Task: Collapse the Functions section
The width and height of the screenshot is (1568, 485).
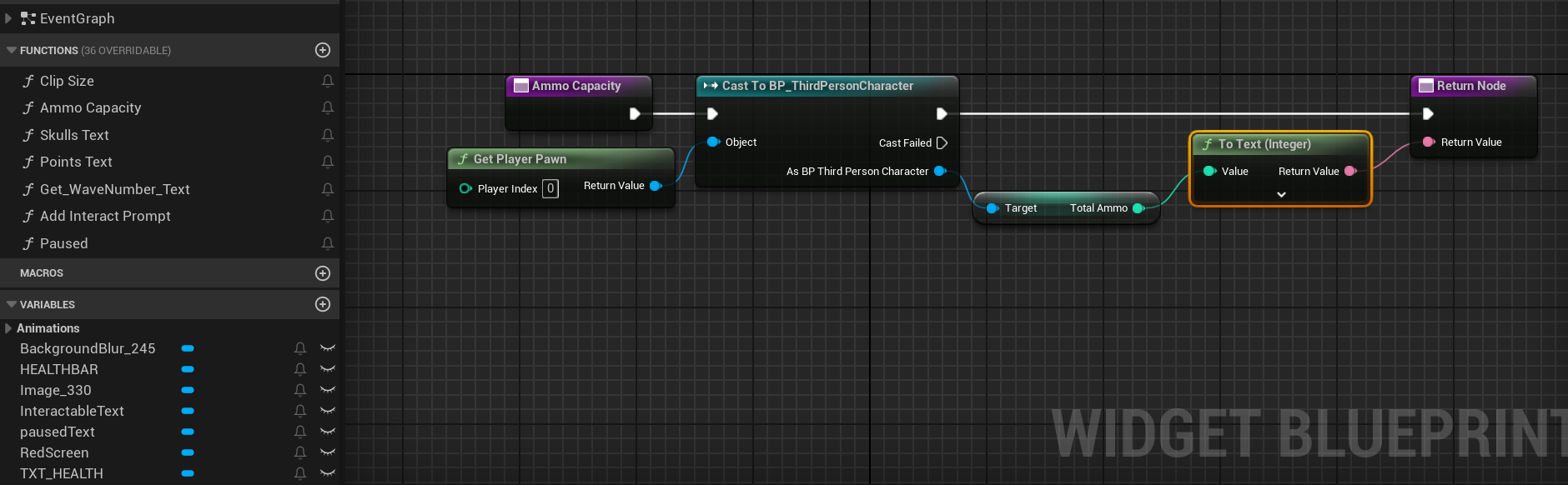Action: [12, 50]
